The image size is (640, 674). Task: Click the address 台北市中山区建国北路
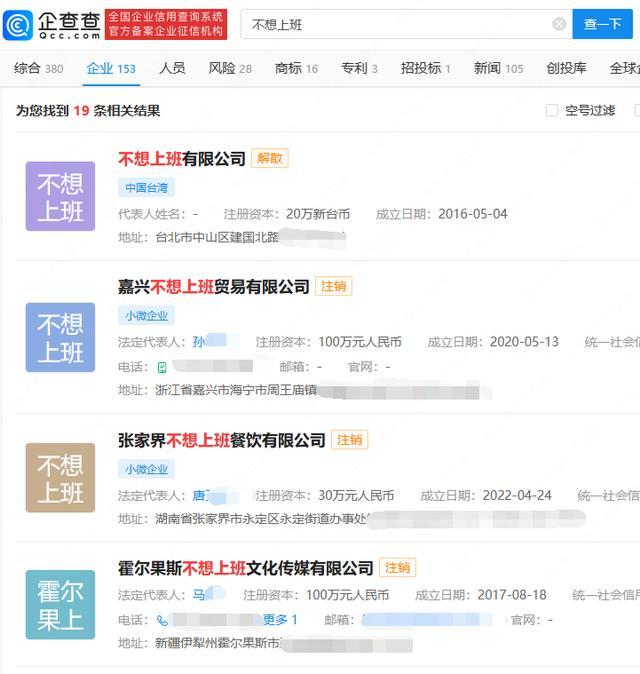pyautogui.click(x=217, y=237)
